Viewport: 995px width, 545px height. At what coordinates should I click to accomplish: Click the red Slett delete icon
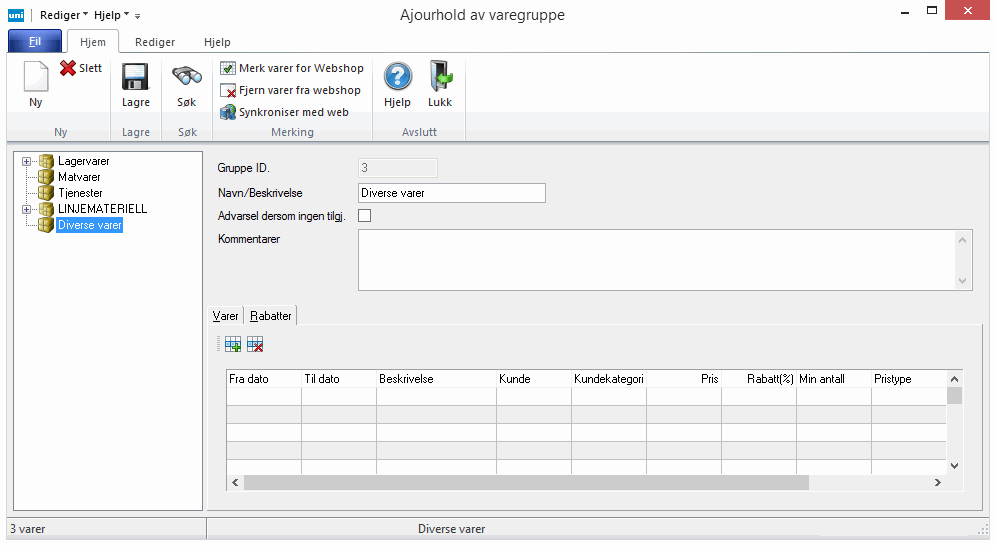(x=68, y=68)
